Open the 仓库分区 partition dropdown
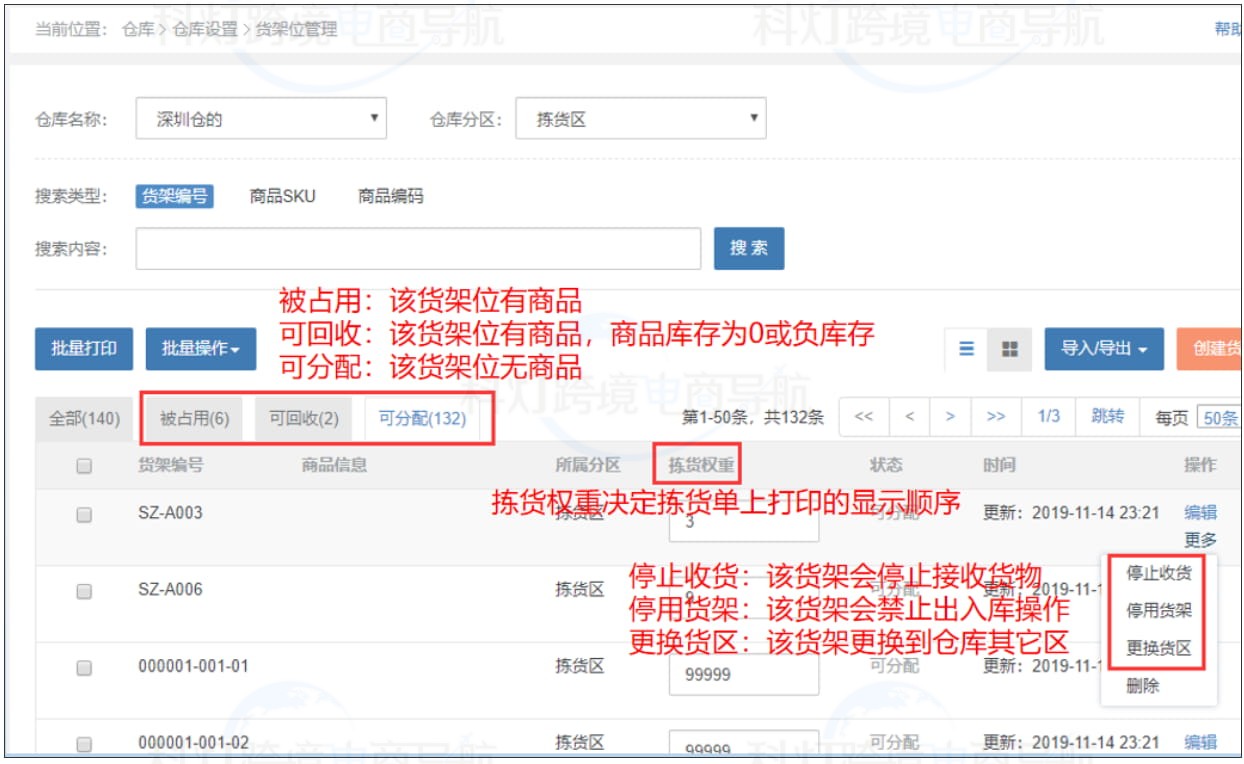The image size is (1244, 764). pyautogui.click(x=640, y=118)
